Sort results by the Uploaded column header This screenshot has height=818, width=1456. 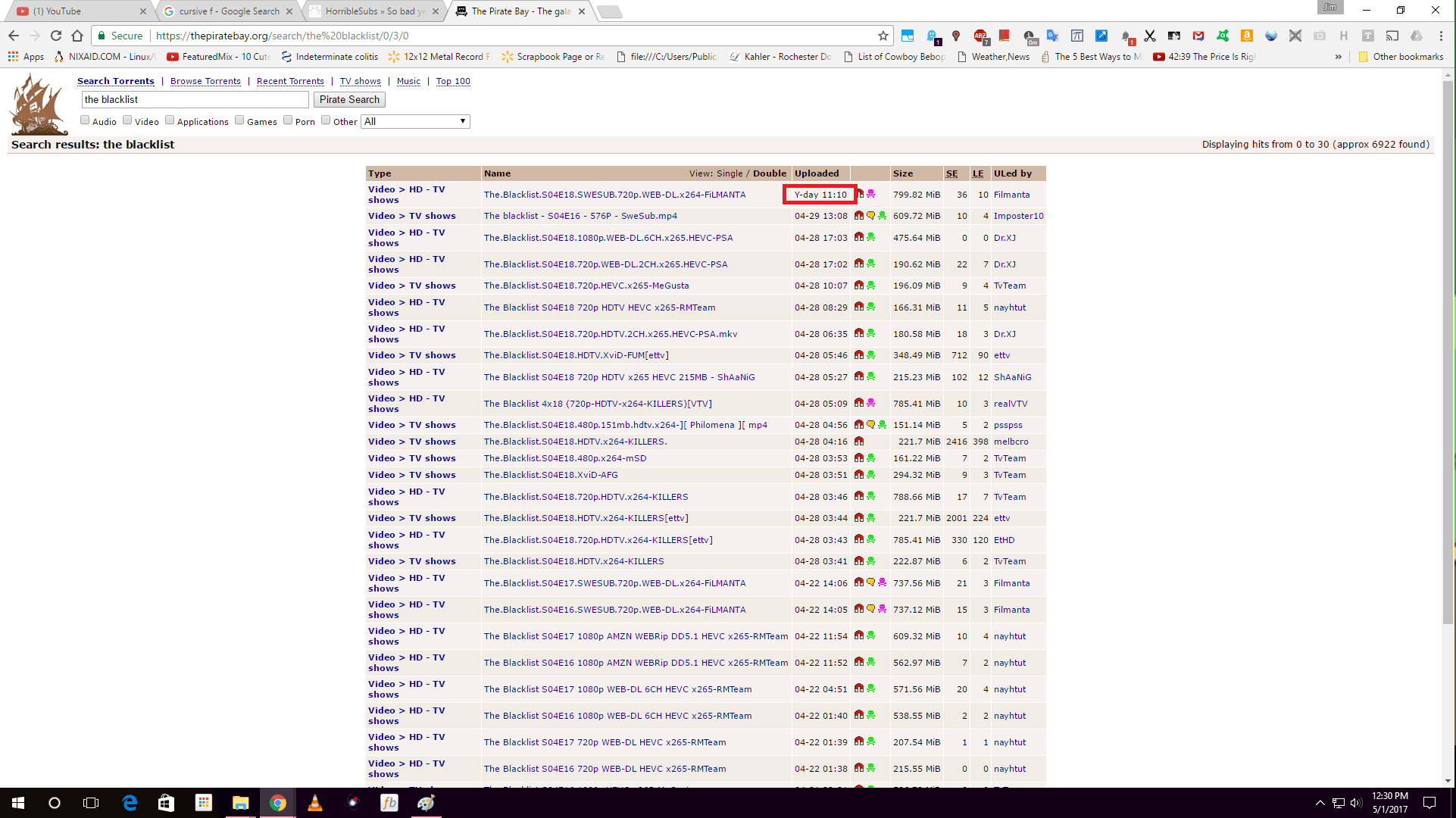[x=817, y=173]
